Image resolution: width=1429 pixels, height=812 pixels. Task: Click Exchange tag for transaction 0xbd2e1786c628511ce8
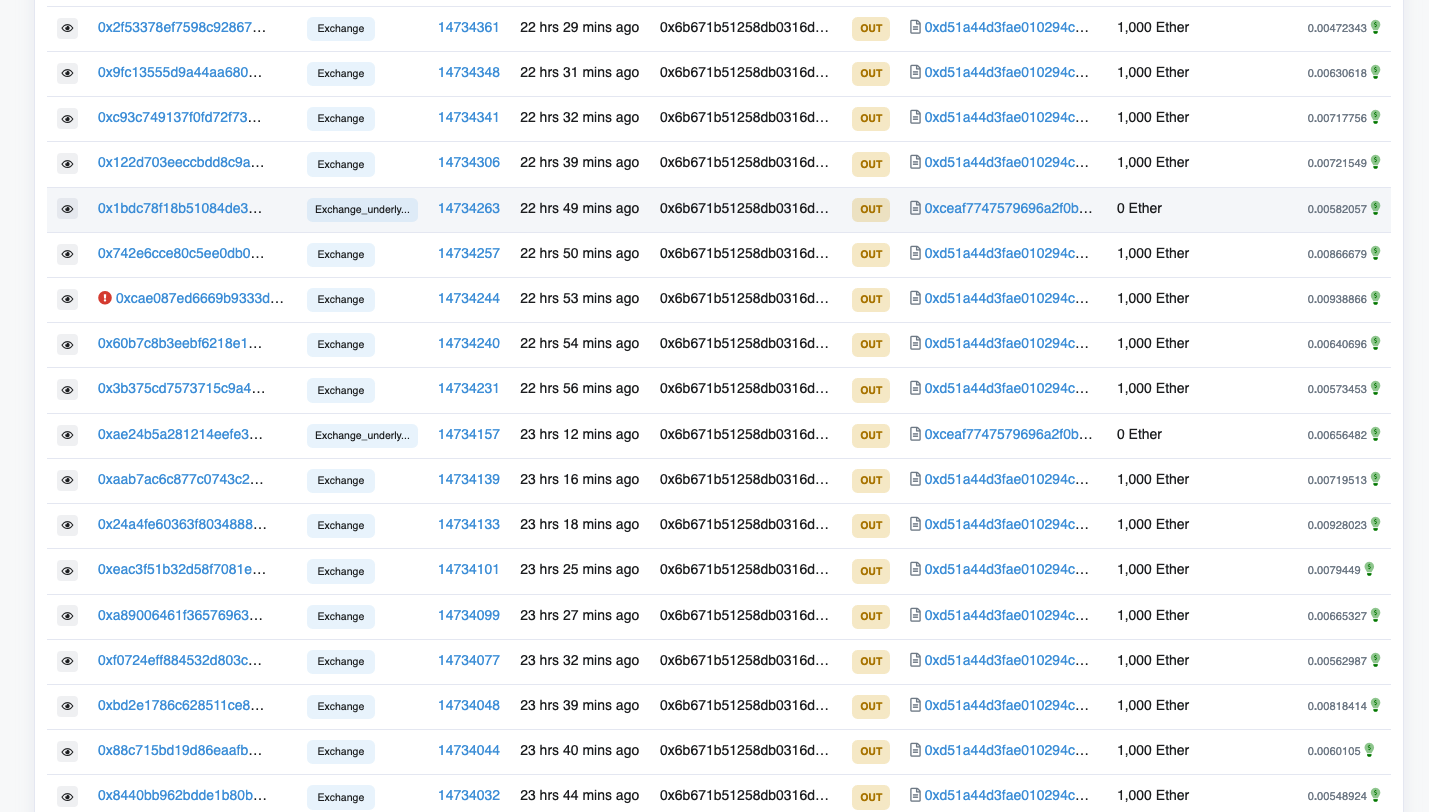(x=340, y=707)
